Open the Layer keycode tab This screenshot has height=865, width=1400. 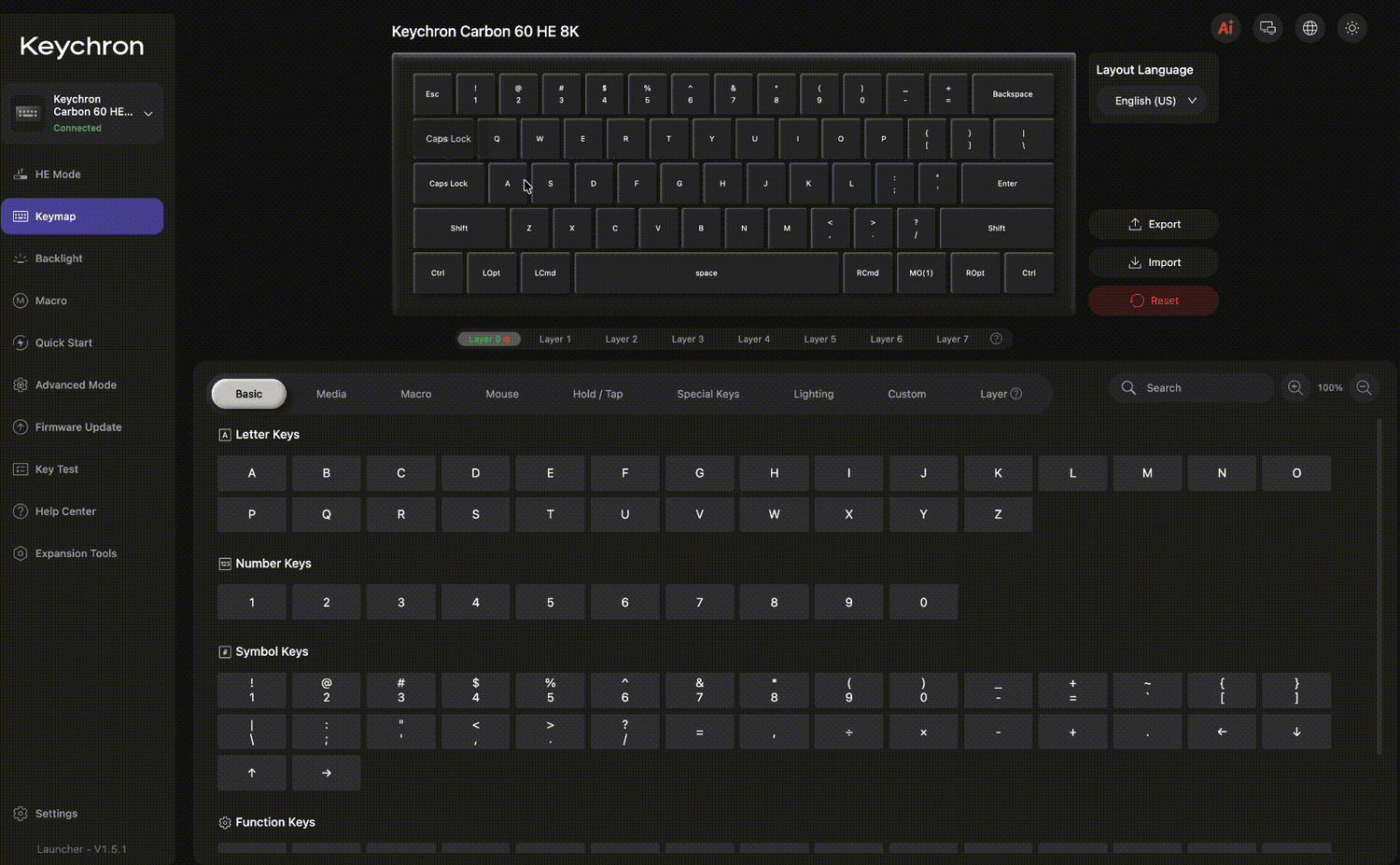click(1001, 394)
